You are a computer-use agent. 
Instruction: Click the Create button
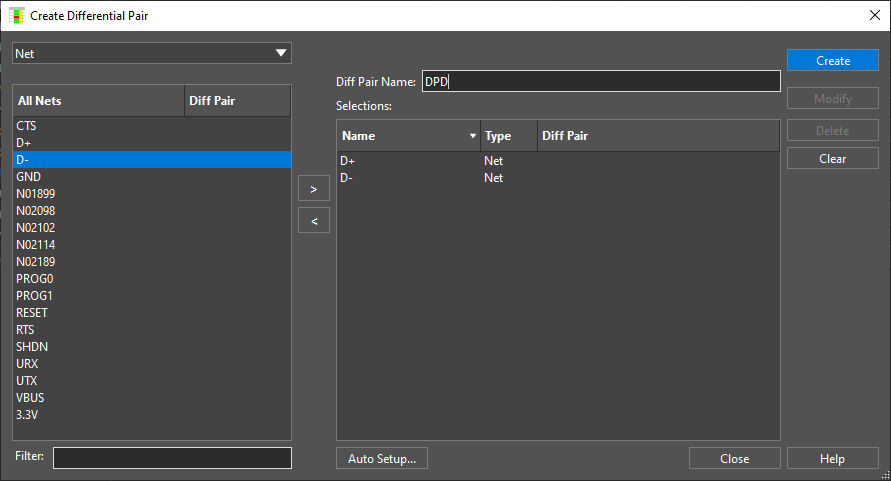coord(832,61)
